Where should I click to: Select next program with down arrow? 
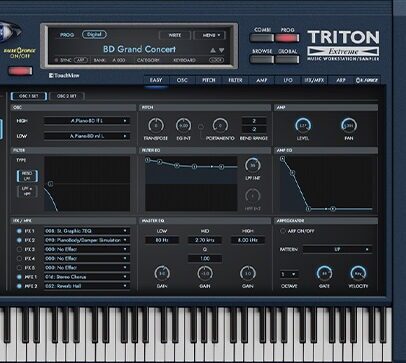[x=221, y=50]
